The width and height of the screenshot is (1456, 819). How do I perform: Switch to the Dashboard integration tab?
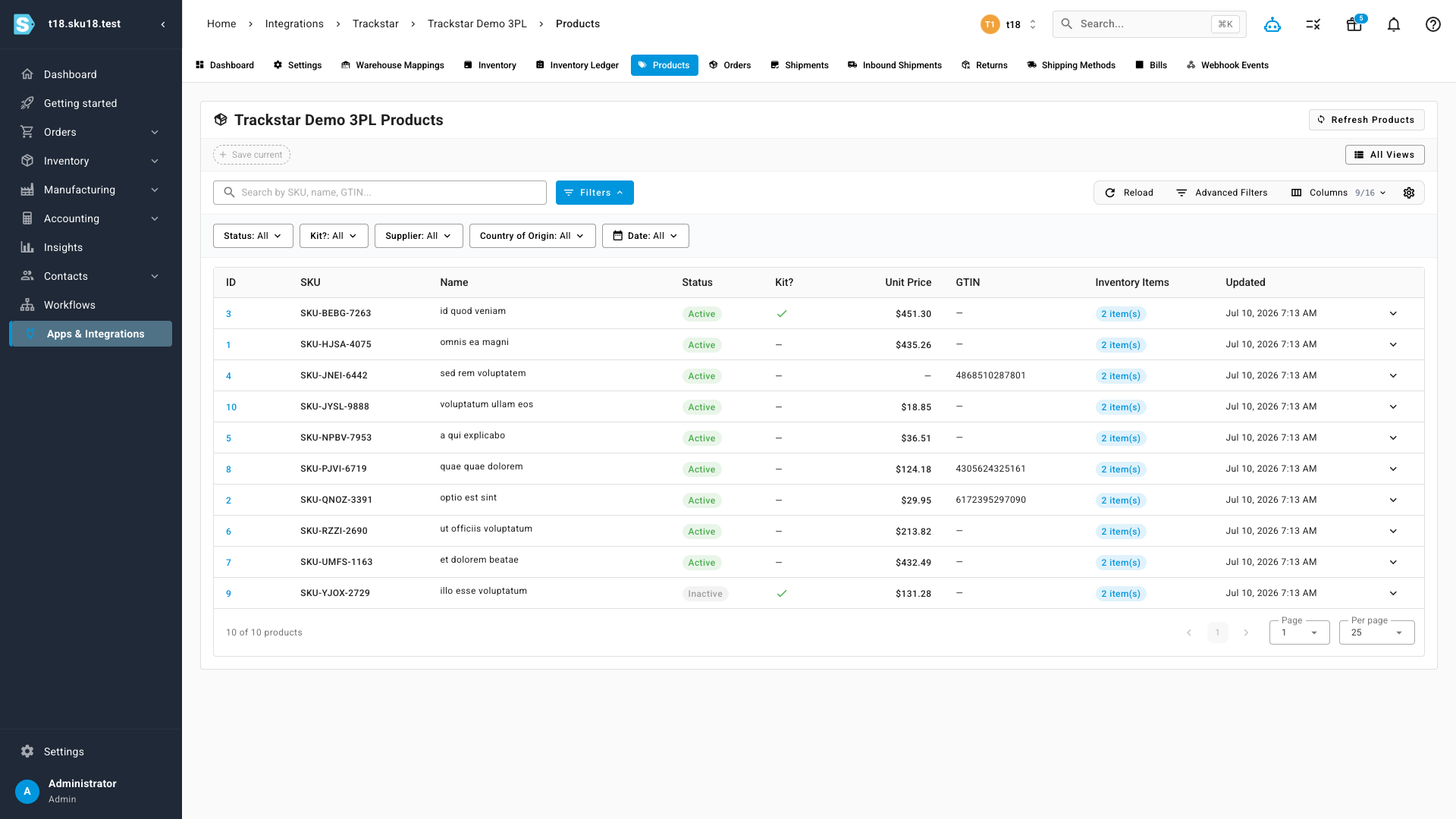coord(224,65)
